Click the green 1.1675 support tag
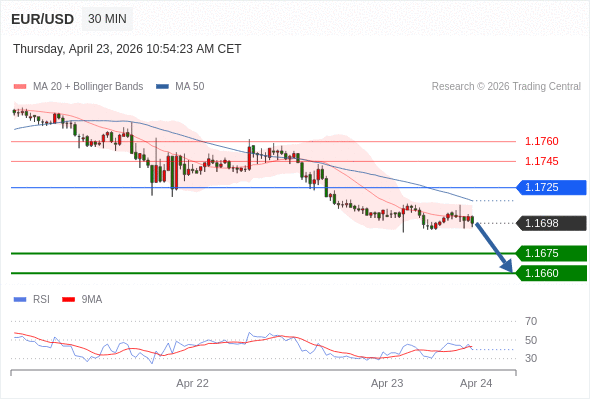This screenshot has width=590, height=400. [x=551, y=253]
